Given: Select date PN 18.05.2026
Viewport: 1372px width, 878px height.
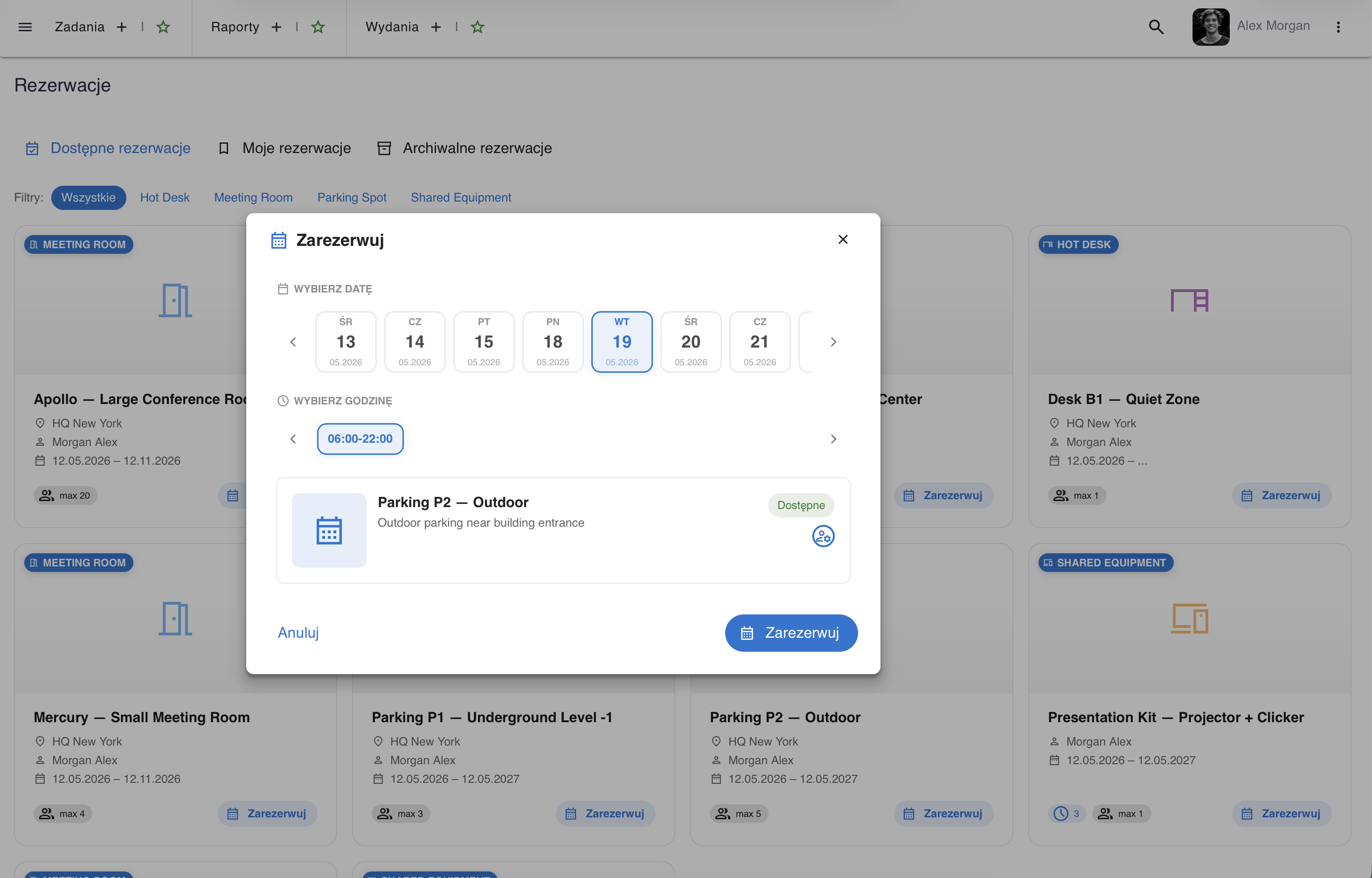Looking at the screenshot, I should point(553,342).
